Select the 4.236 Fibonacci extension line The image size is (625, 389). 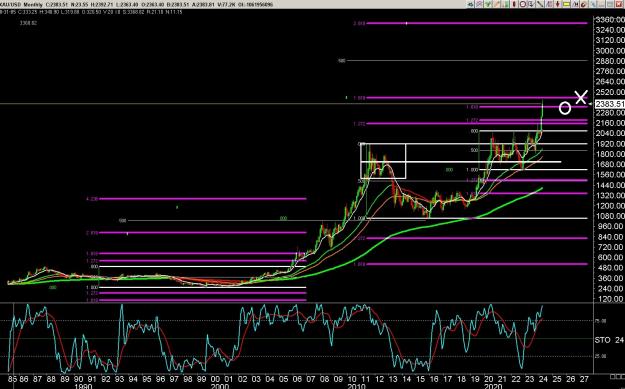coord(202,198)
